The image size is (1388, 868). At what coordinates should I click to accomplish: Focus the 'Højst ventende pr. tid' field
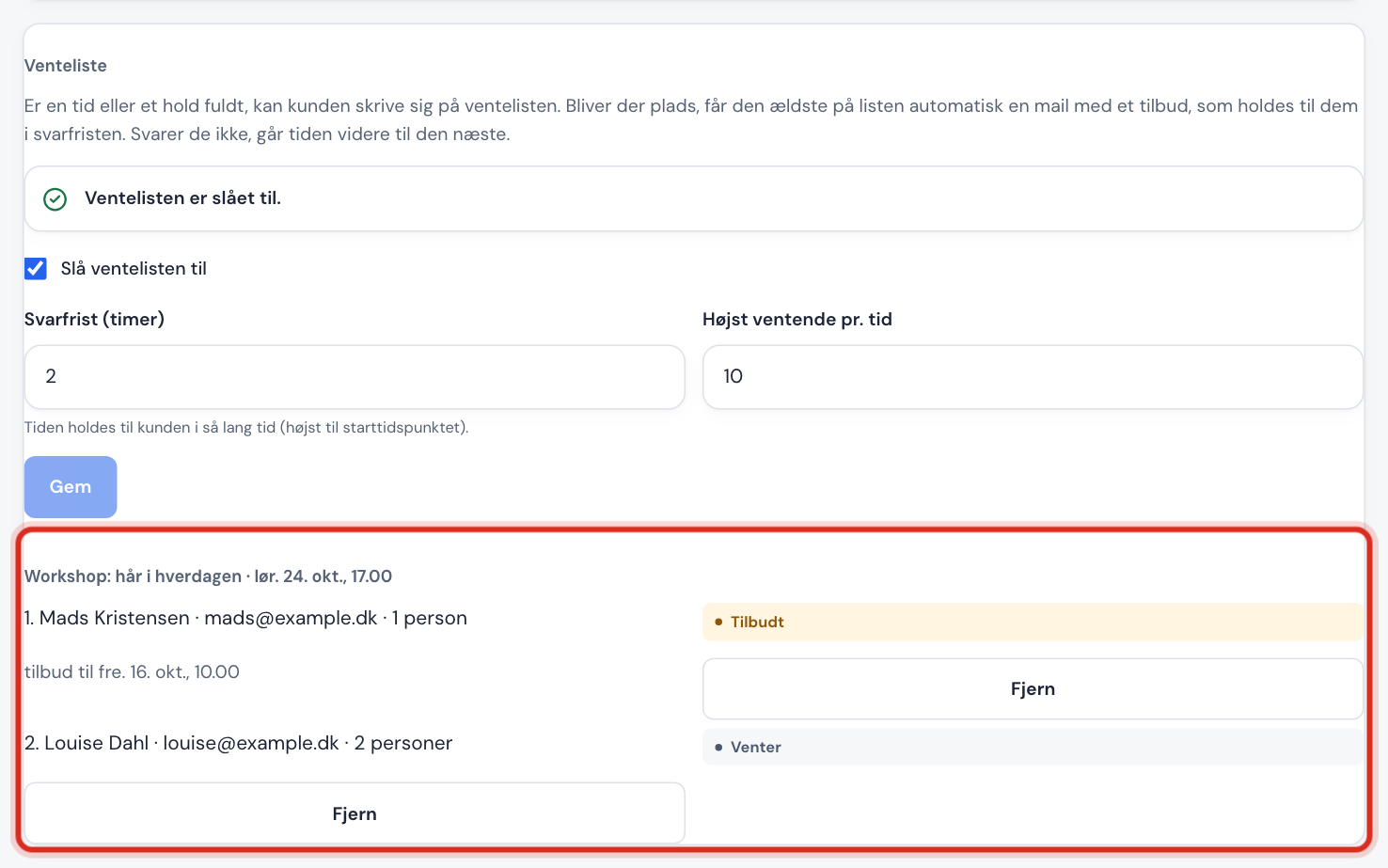click(x=1033, y=377)
